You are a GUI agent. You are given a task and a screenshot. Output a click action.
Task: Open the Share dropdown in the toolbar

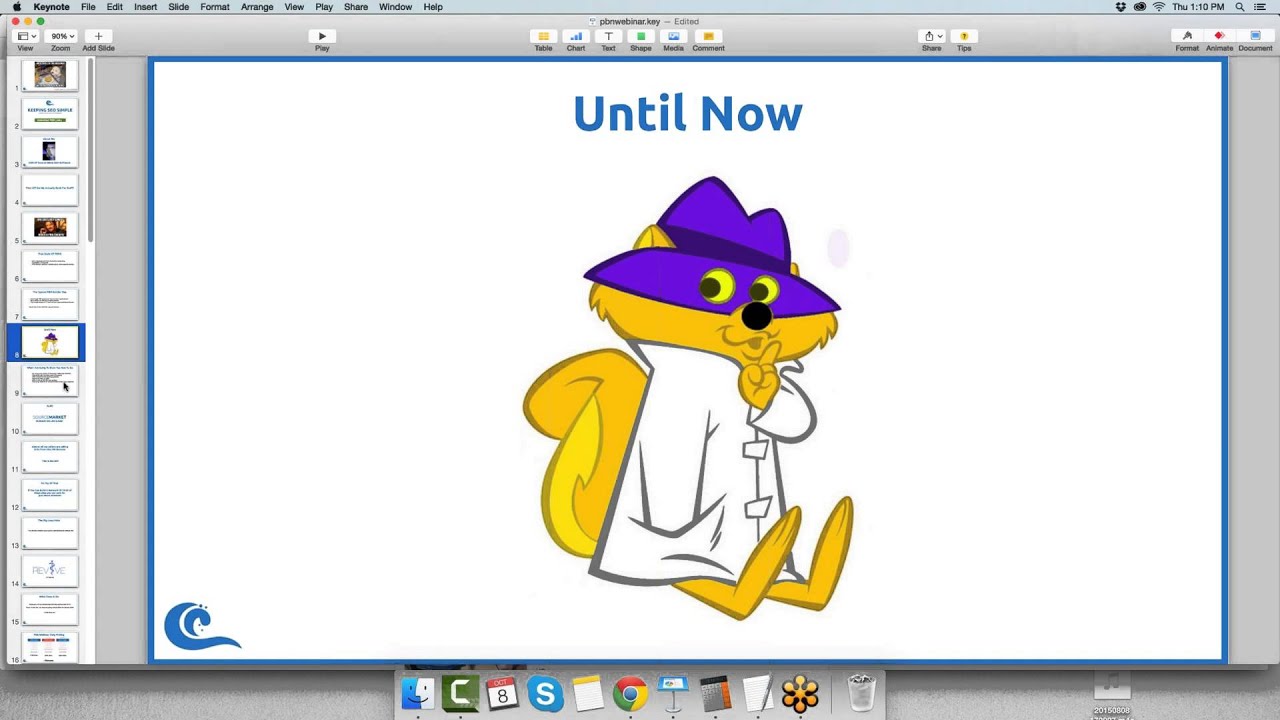point(932,36)
